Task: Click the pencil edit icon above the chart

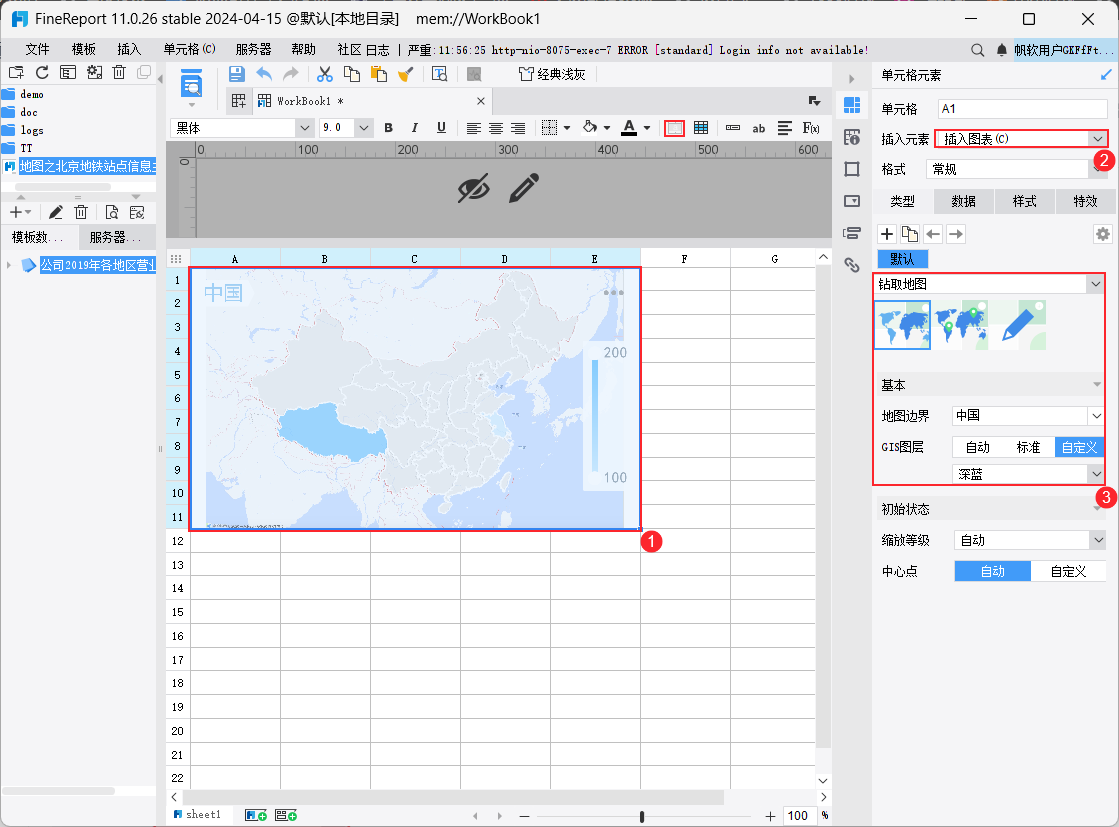Action: point(524,188)
